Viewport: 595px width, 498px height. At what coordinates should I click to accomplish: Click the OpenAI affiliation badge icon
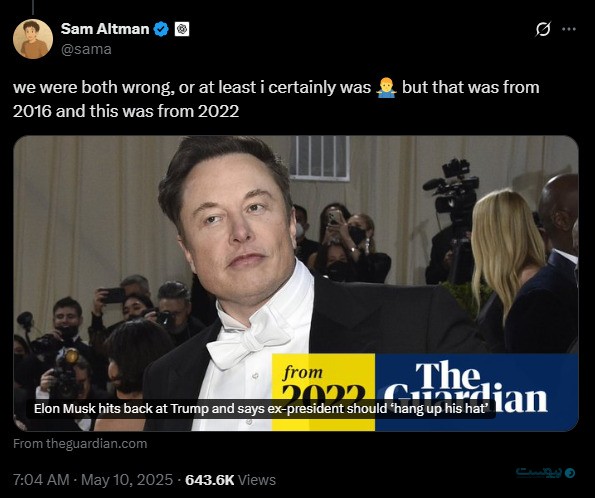click(182, 29)
